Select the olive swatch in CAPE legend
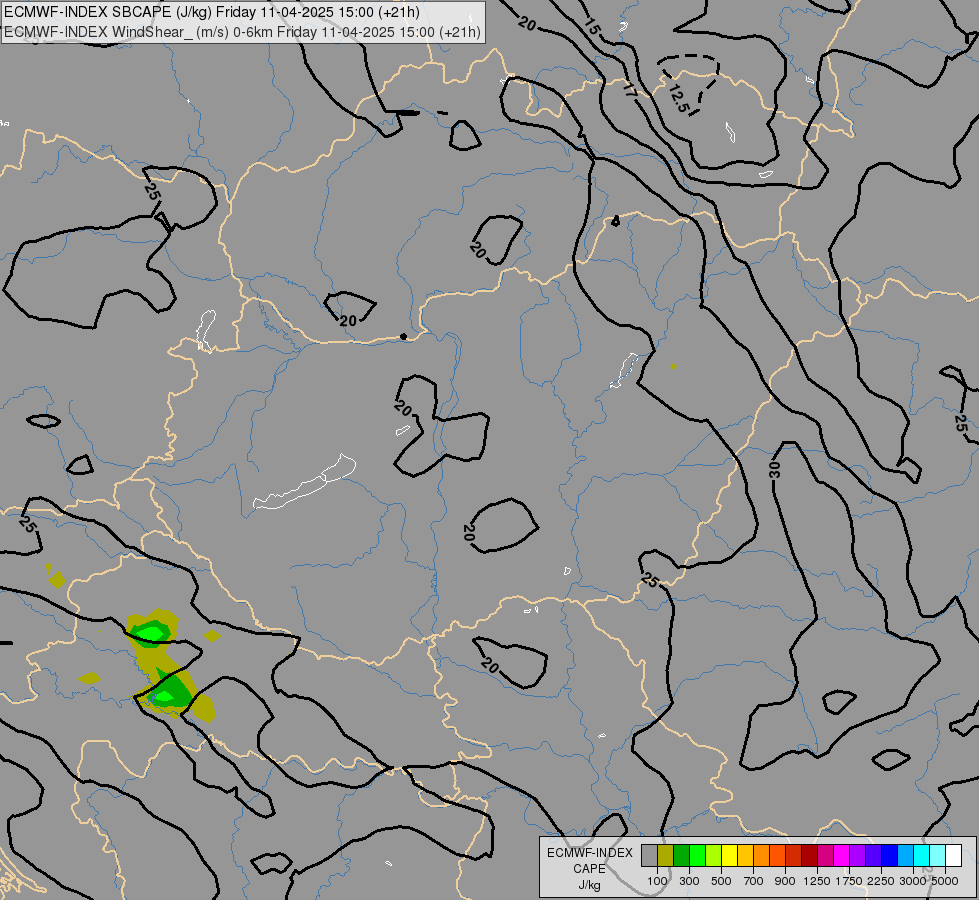The width and height of the screenshot is (979, 900). point(665,855)
